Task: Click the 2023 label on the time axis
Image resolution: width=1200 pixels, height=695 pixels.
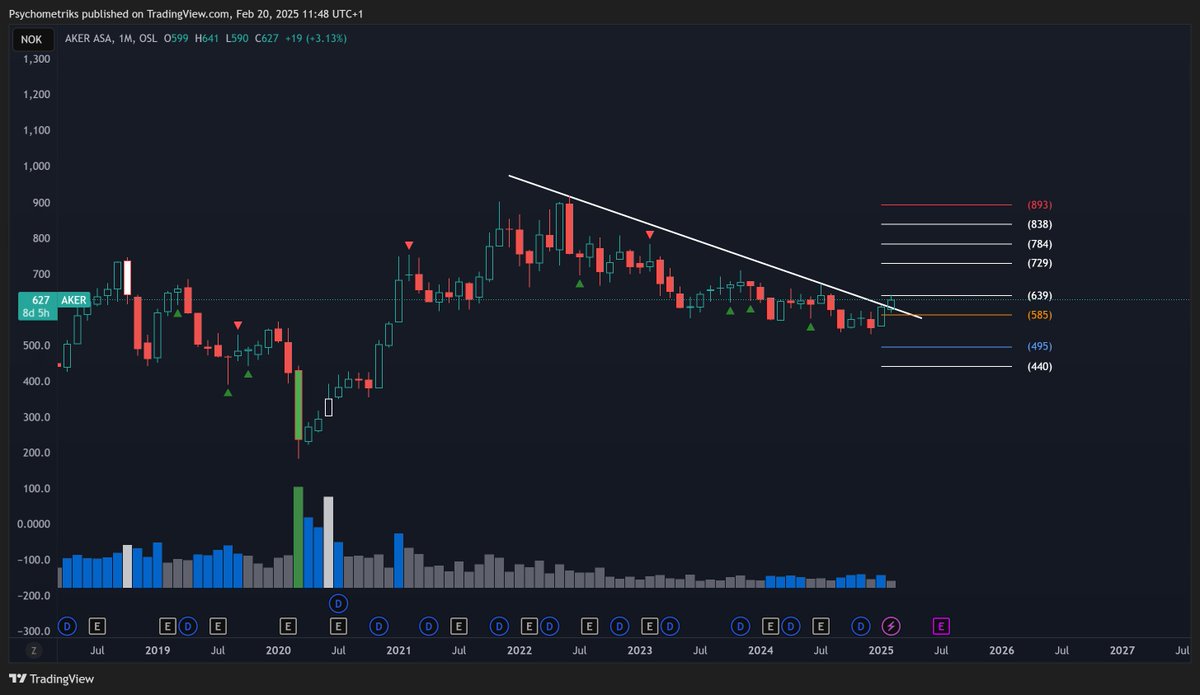Action: tap(640, 650)
